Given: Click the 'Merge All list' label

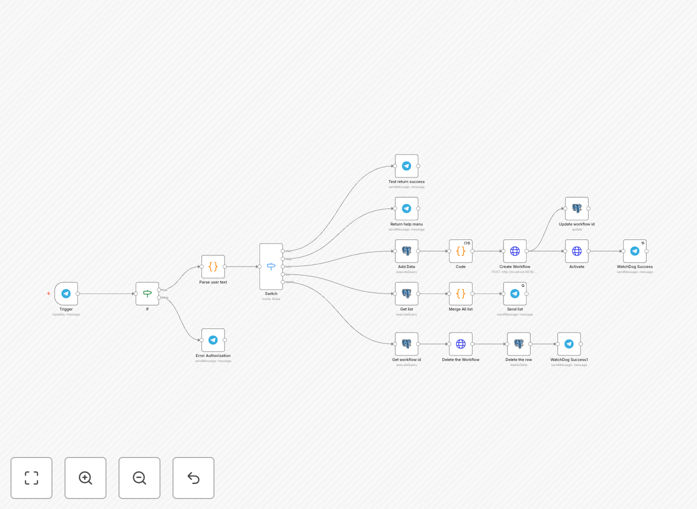Looking at the screenshot, I should 461,309.
